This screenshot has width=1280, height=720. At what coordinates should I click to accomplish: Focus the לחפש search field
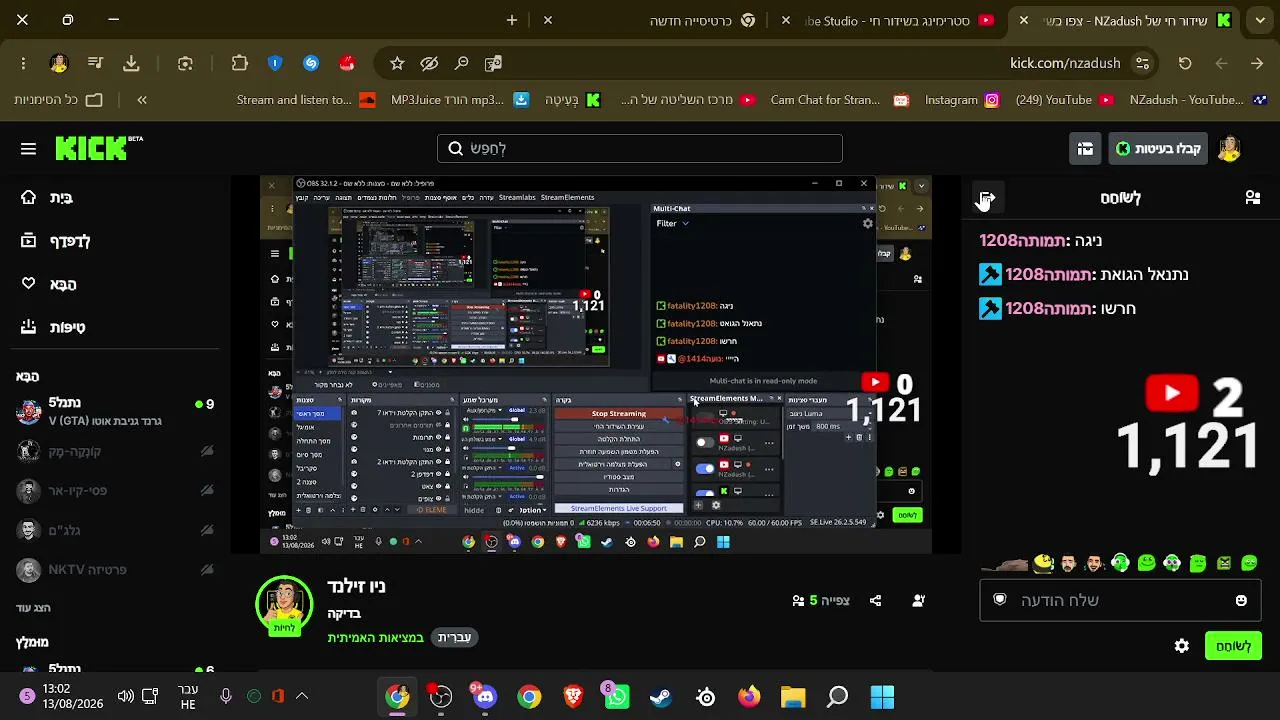pyautogui.click(x=640, y=149)
